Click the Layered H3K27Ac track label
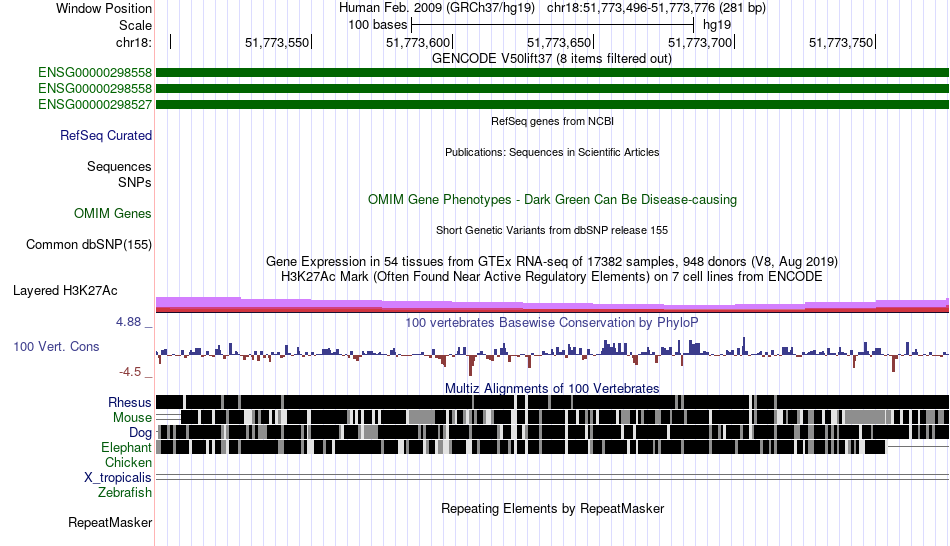The image size is (950, 546). point(65,291)
